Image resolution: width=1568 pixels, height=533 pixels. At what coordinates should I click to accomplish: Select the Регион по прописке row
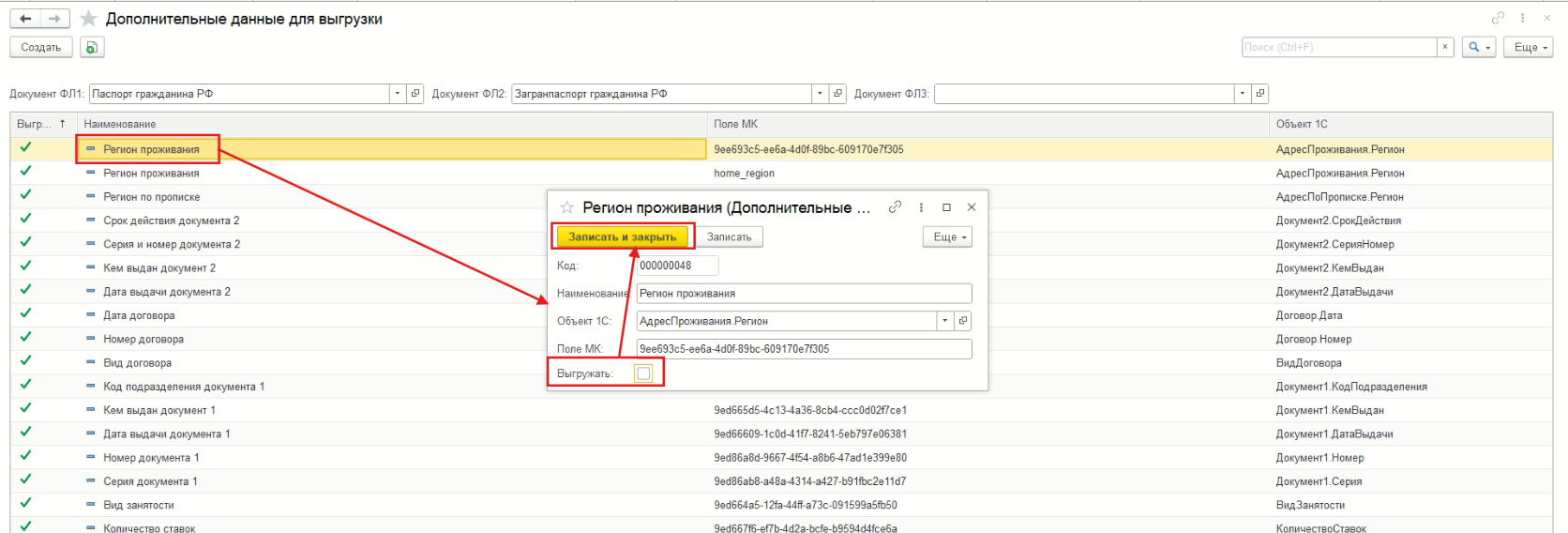[152, 197]
